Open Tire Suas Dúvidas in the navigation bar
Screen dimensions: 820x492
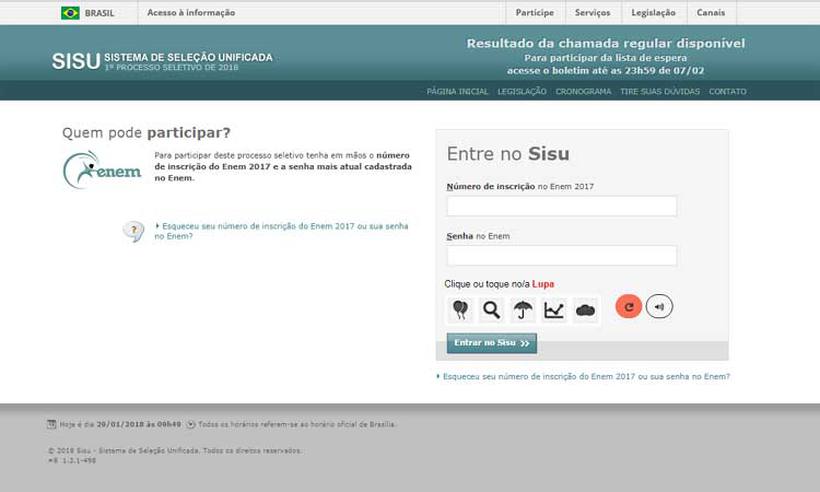[659, 91]
